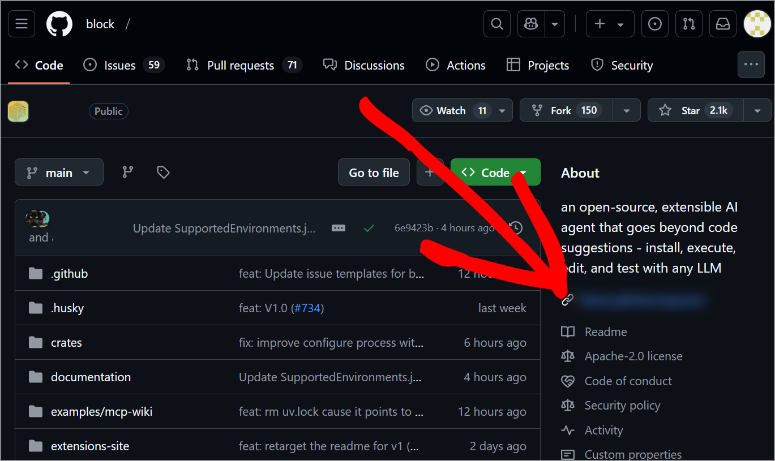Star the repository
The width and height of the screenshot is (775, 461).
[x=695, y=110]
